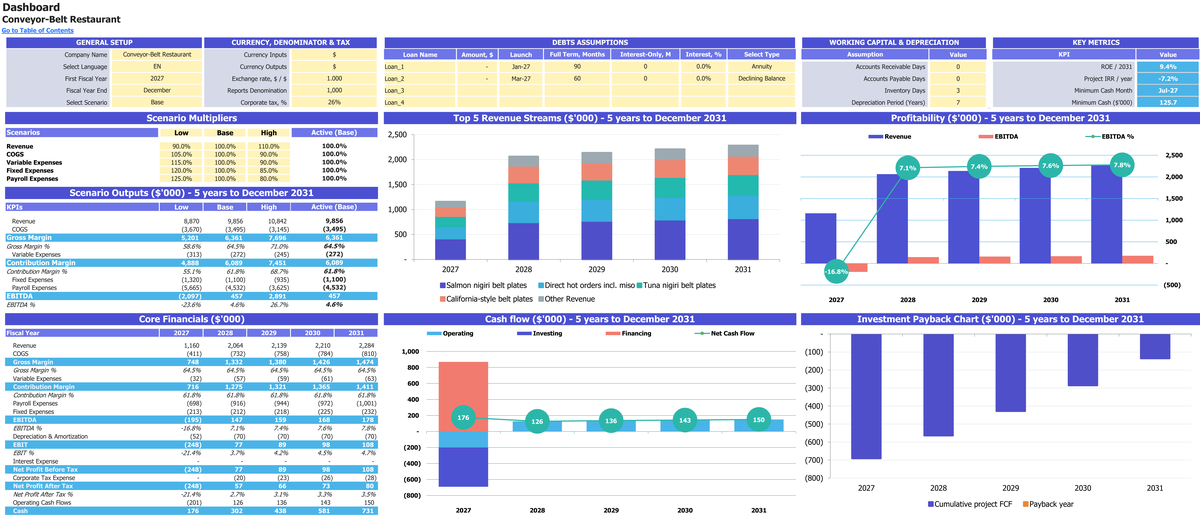Select the Project IRR value -7.2%
Image resolution: width=1200 pixels, height=518 pixels.
(x=1167, y=78)
